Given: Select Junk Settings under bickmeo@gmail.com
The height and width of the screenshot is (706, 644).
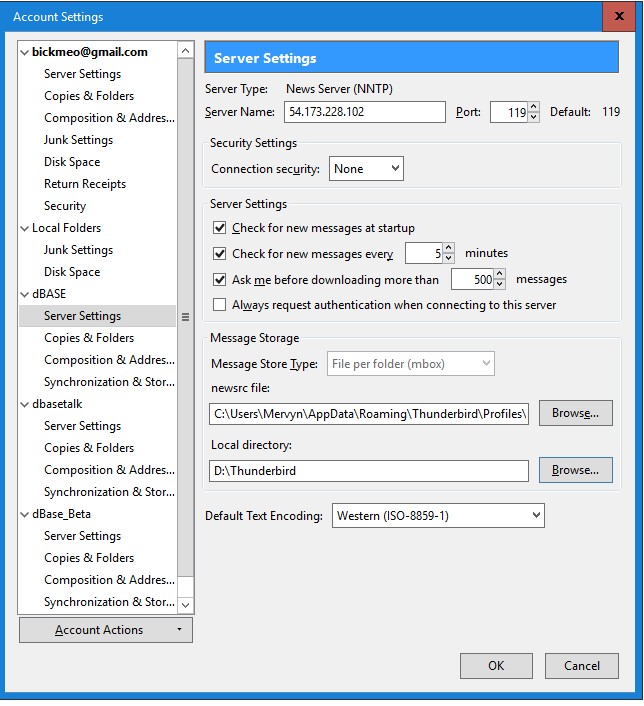Looking at the screenshot, I should (x=78, y=140).
